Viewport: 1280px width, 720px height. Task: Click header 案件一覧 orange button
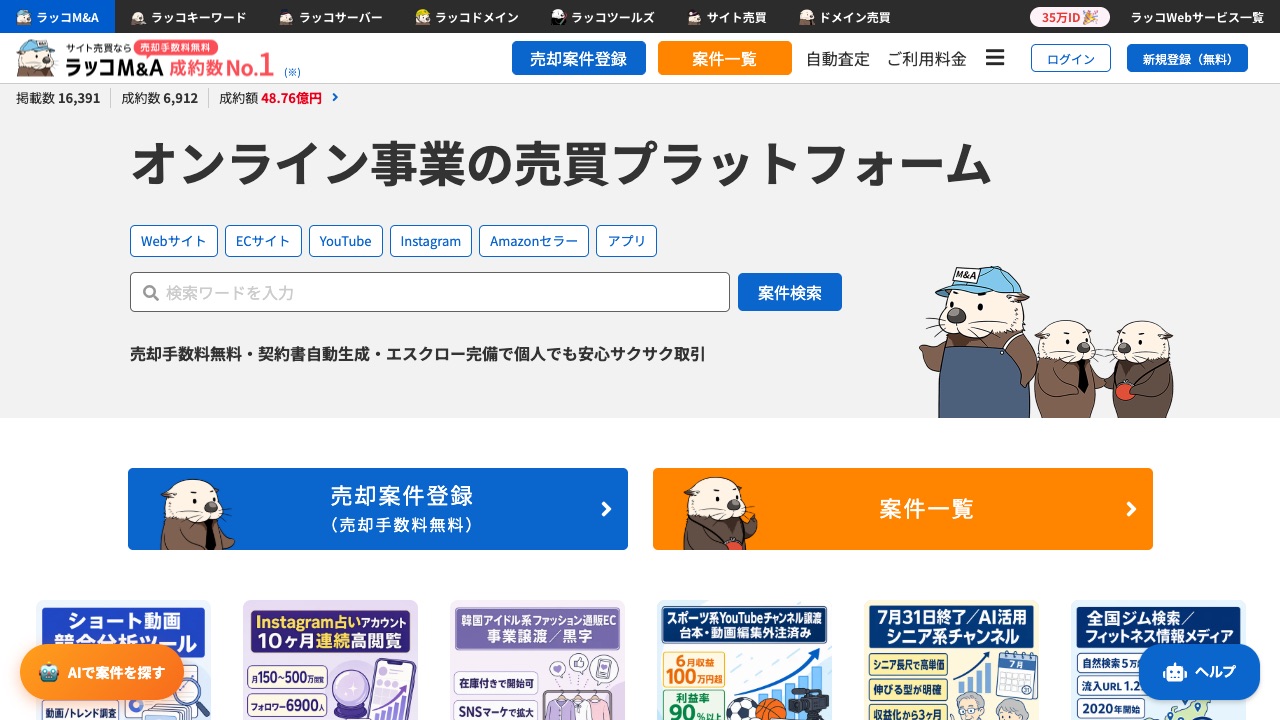pos(725,58)
